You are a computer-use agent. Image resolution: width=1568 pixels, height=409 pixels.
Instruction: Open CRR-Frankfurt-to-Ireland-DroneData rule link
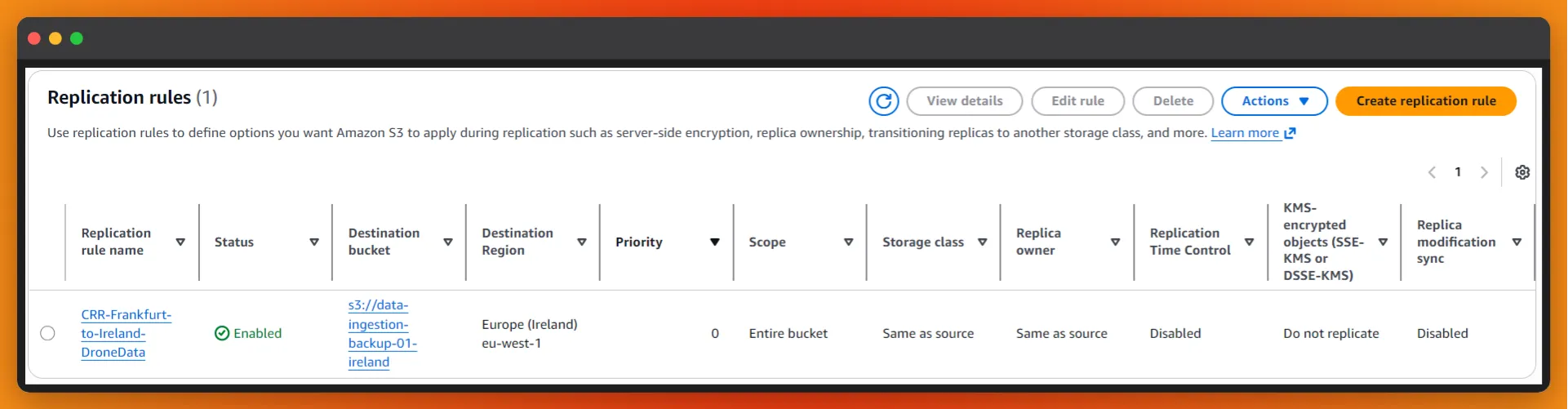pyautogui.click(x=126, y=333)
